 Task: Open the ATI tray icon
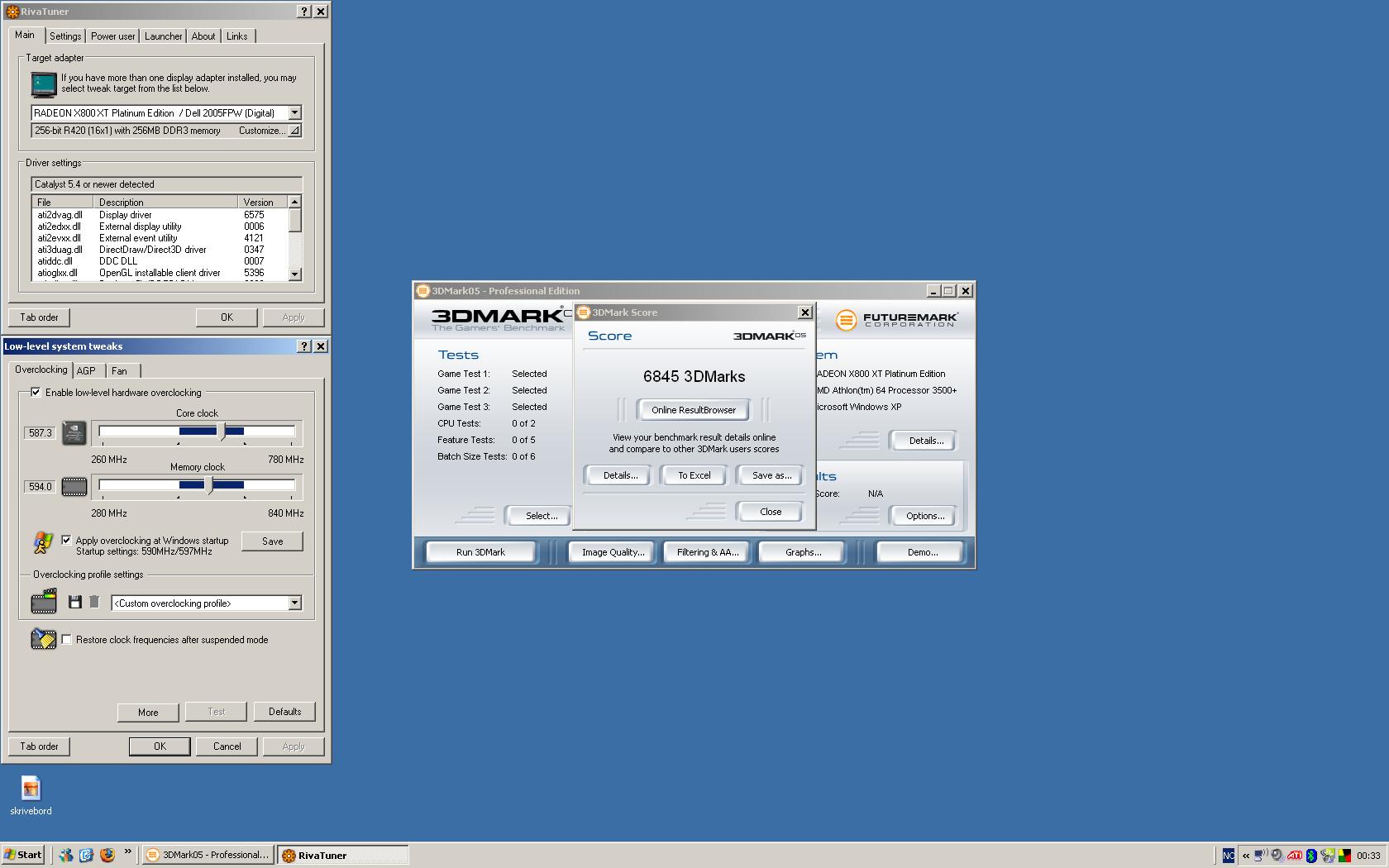(x=1295, y=856)
